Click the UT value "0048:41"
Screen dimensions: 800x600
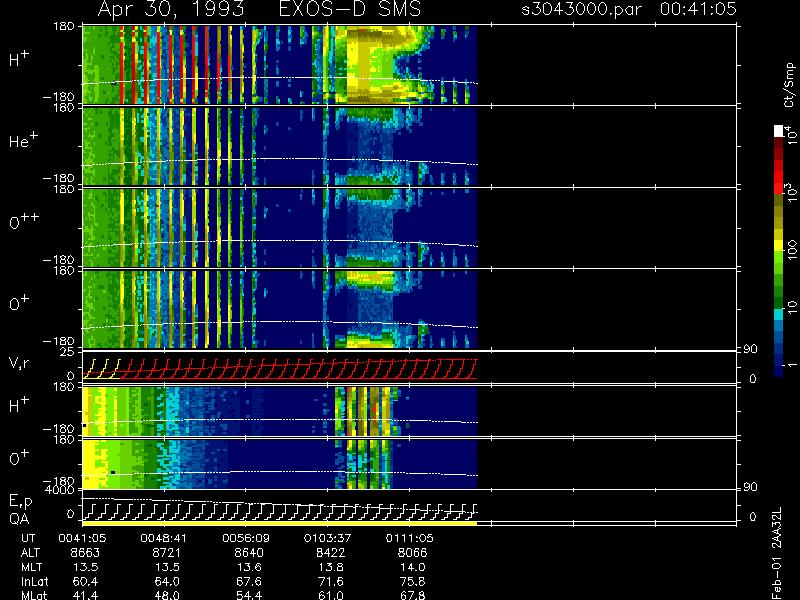tap(164, 538)
